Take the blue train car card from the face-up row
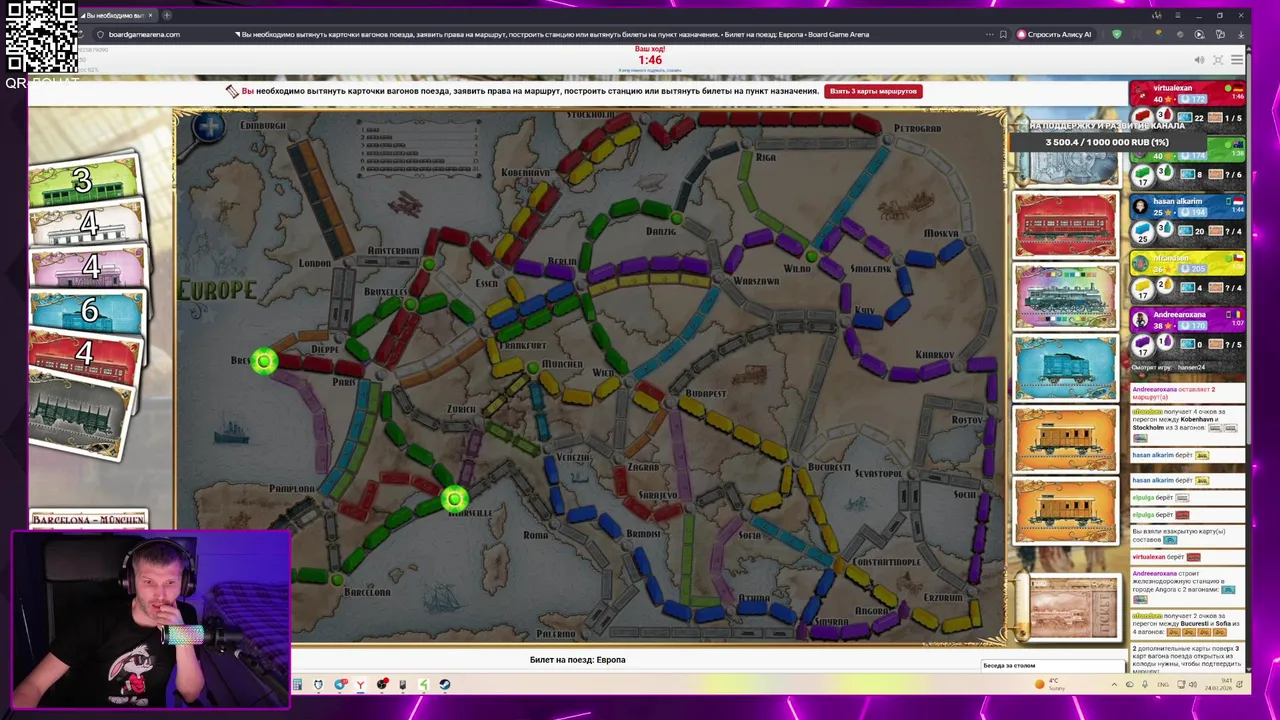1280x720 pixels. tap(1066, 368)
